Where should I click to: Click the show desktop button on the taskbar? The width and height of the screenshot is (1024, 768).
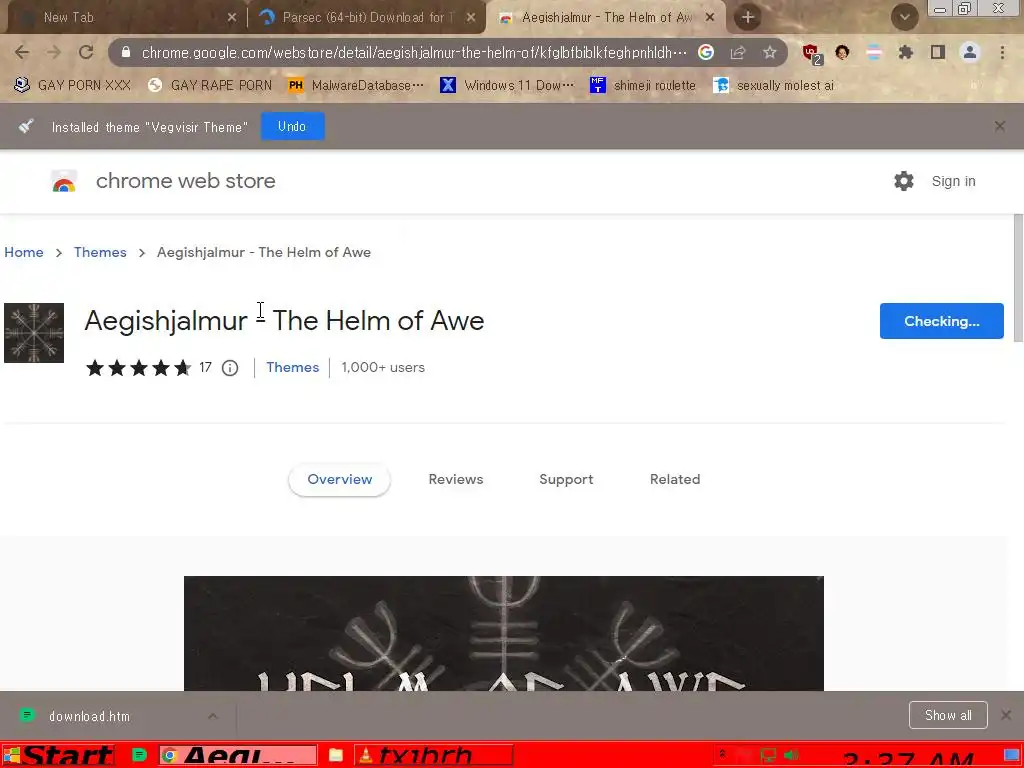(1012, 756)
